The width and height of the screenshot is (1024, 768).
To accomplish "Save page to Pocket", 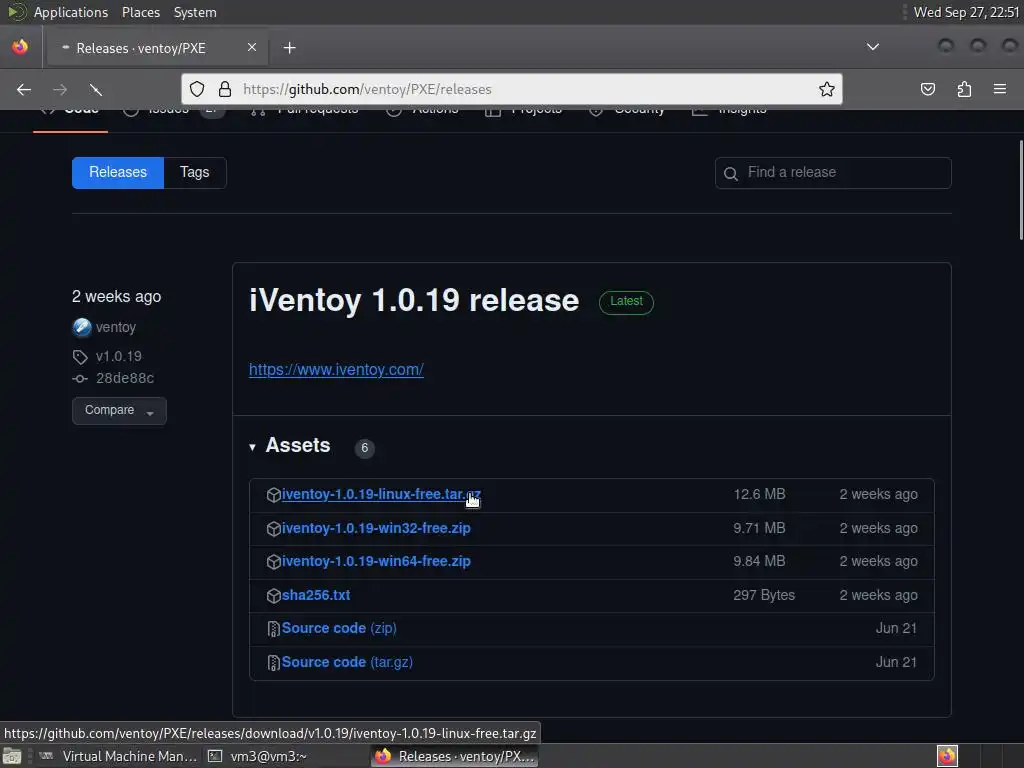I will (928, 89).
